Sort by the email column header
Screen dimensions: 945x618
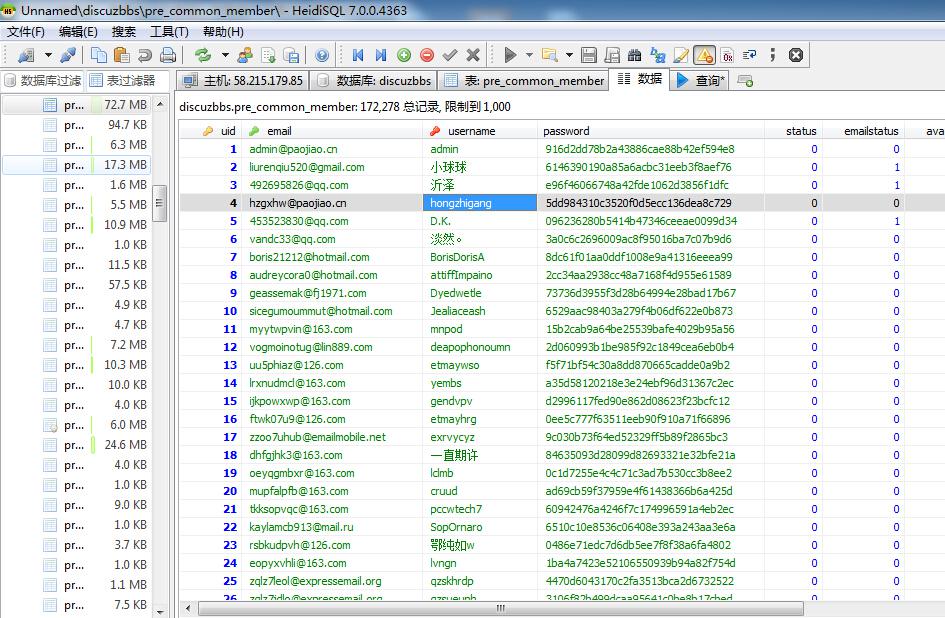(x=331, y=131)
